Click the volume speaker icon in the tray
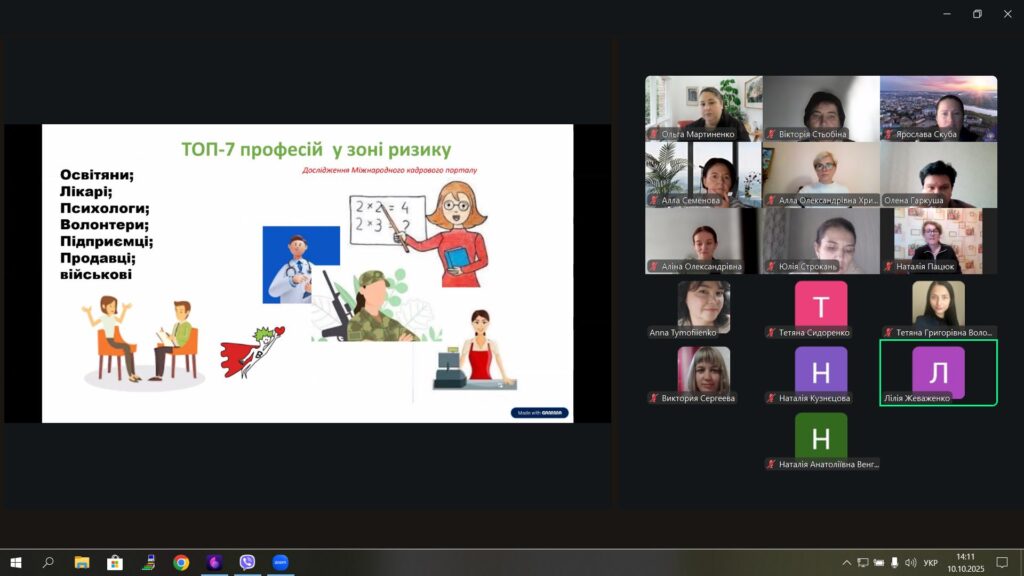 [x=909, y=563]
